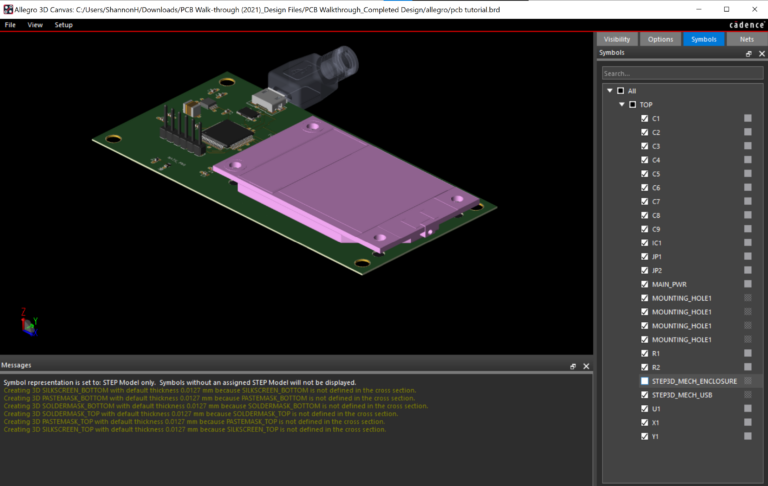This screenshot has width=768, height=486.
Task: Click the XYZ axis orientation gizmo
Action: 29,323
